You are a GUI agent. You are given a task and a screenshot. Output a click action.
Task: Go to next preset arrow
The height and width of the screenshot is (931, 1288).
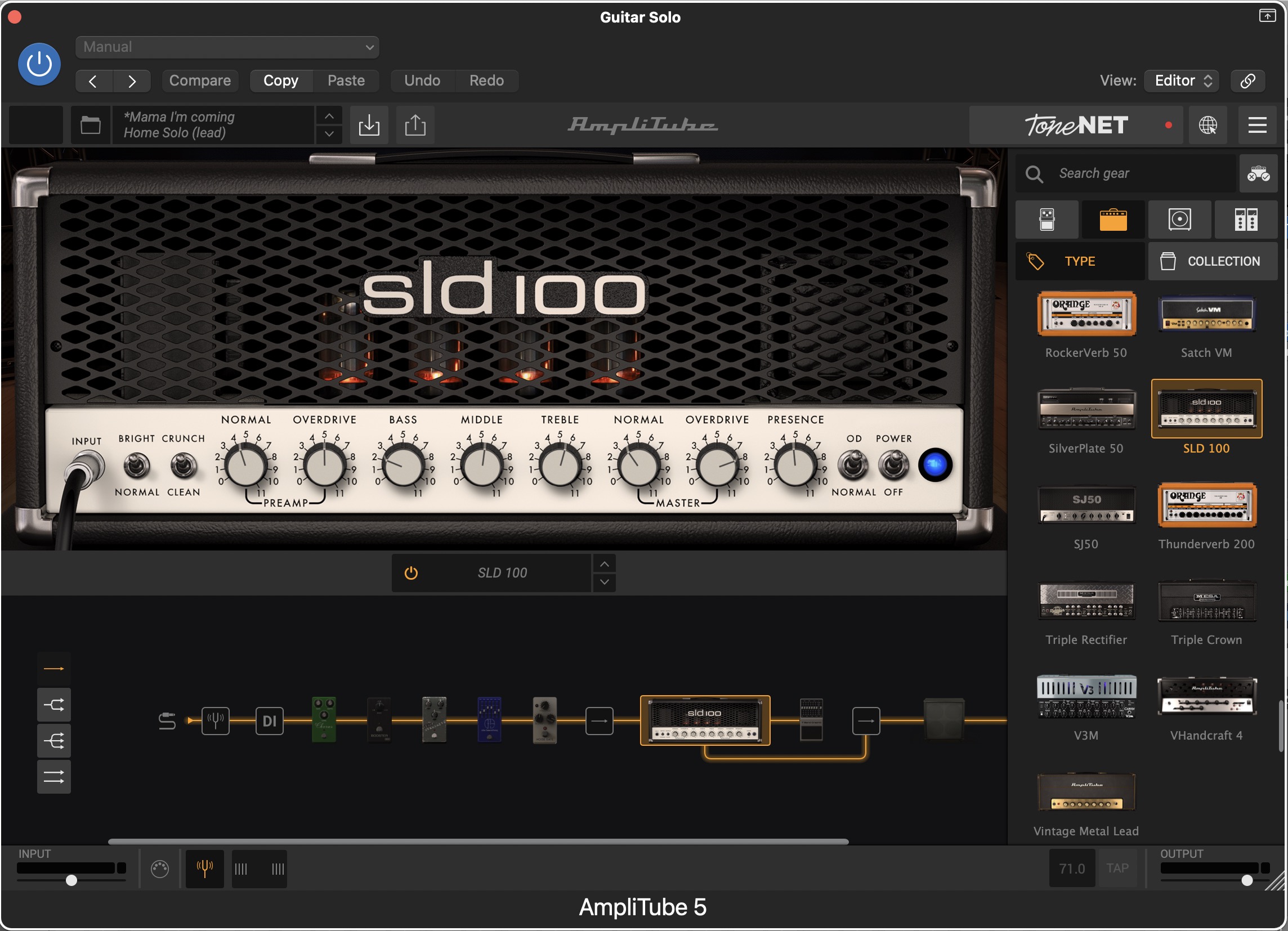tap(132, 81)
